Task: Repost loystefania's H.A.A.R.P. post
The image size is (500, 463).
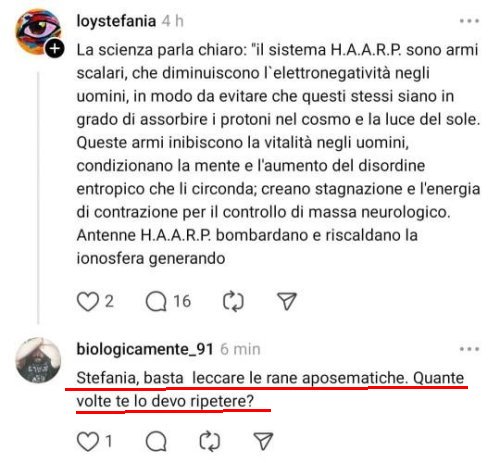Action: coord(233,301)
